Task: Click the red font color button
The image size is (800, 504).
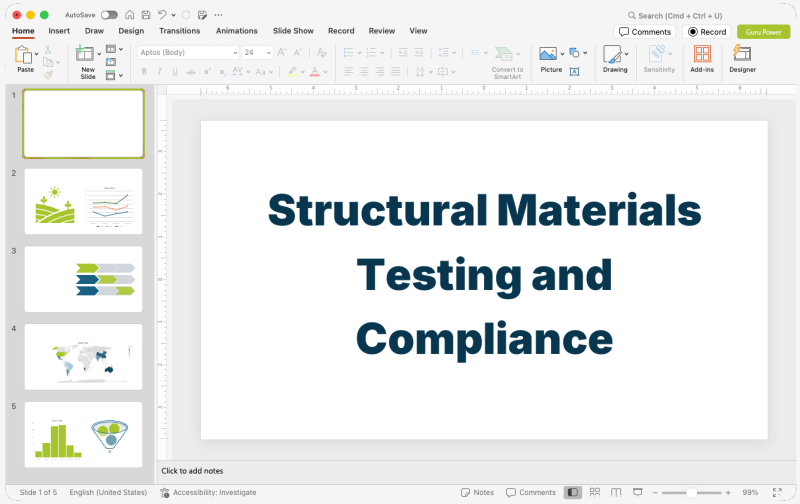Action: coord(315,72)
